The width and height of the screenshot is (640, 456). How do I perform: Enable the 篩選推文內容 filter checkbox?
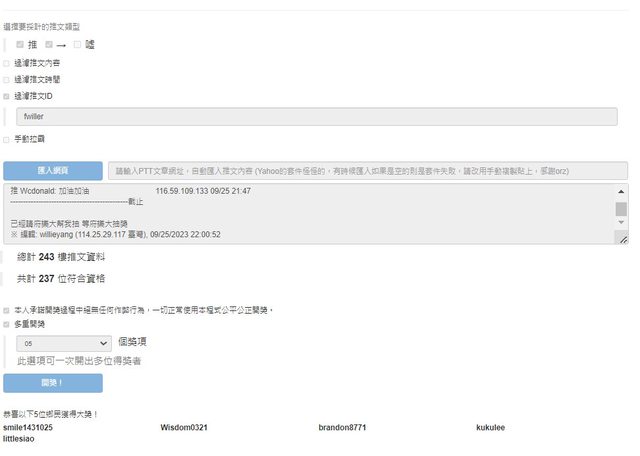pos(6,63)
